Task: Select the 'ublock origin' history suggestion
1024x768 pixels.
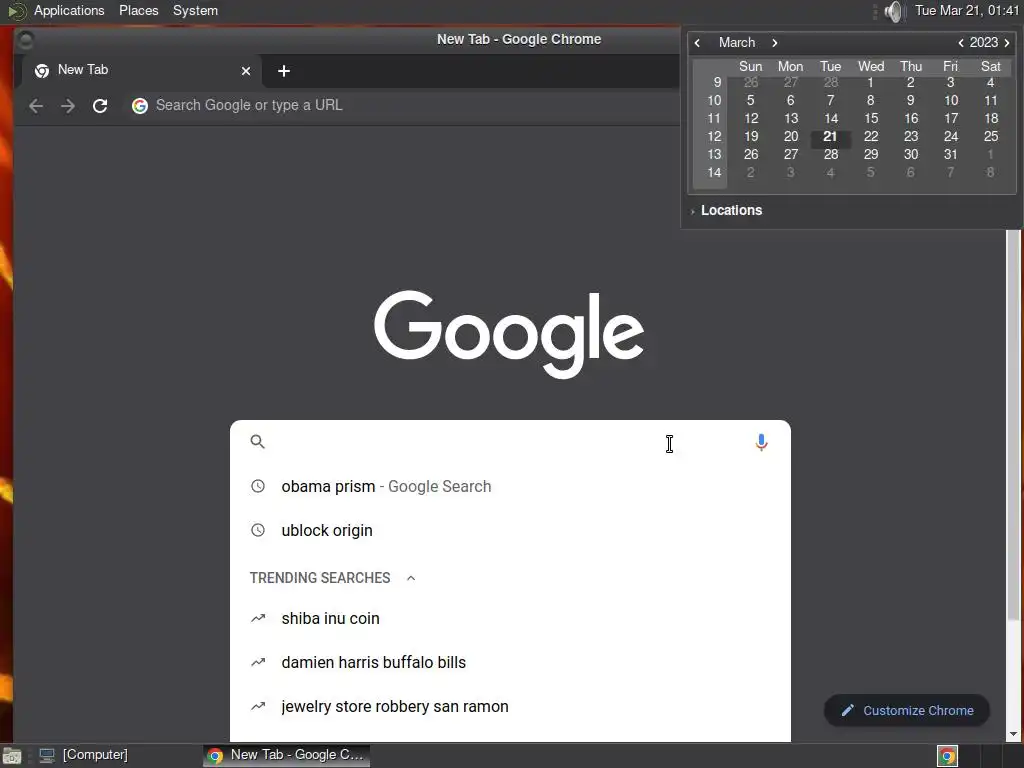Action: pos(510,530)
